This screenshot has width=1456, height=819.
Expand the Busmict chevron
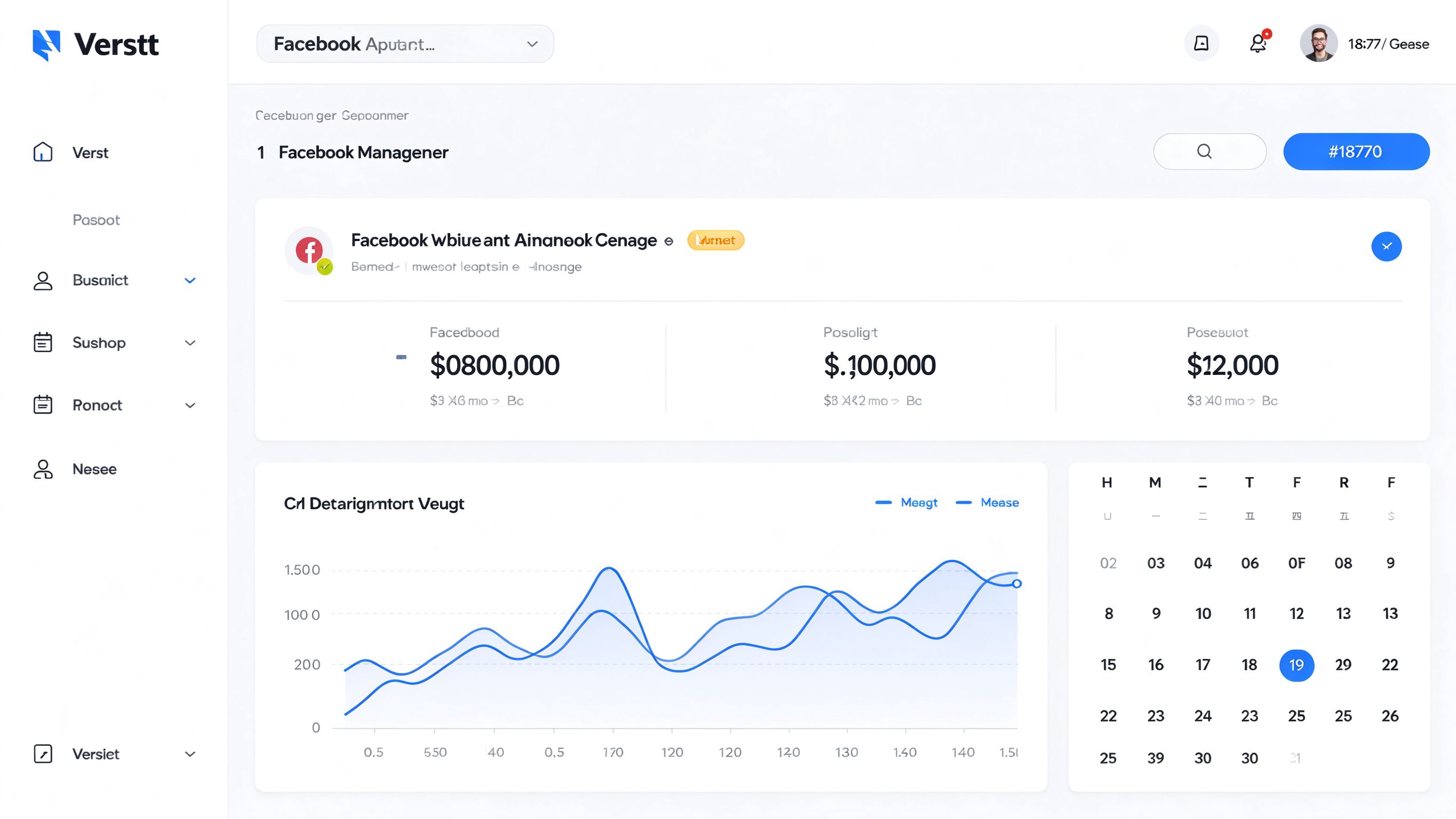click(x=190, y=280)
